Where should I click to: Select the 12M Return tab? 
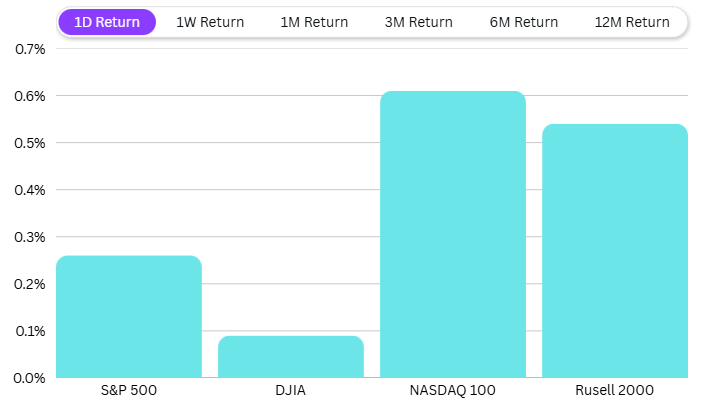pos(630,22)
